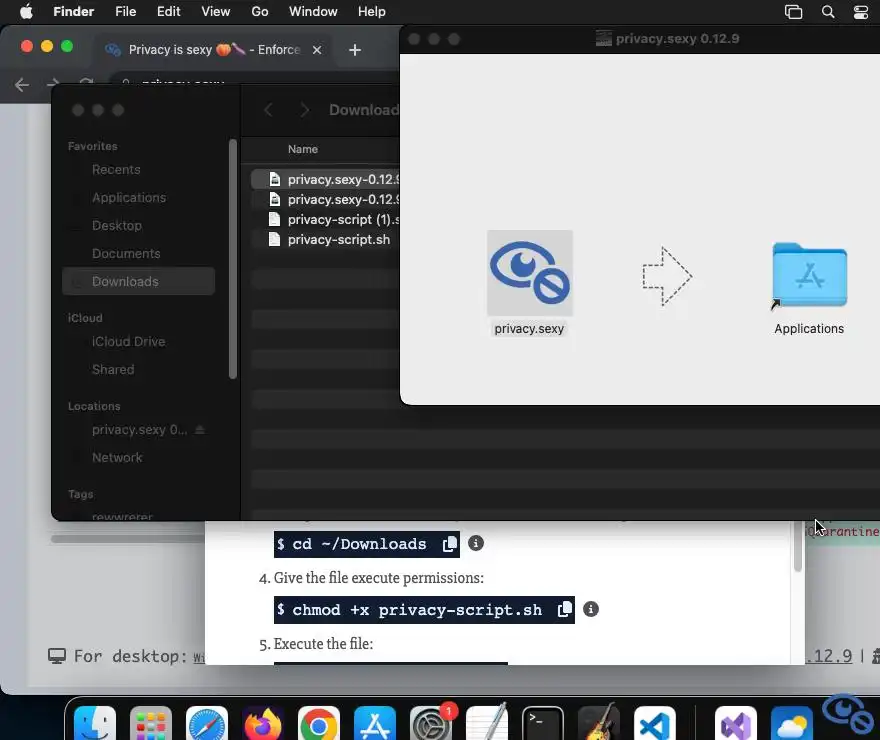This screenshot has height=740, width=880.
Task: Select the privacy-script.sh file
Action: click(x=326, y=240)
